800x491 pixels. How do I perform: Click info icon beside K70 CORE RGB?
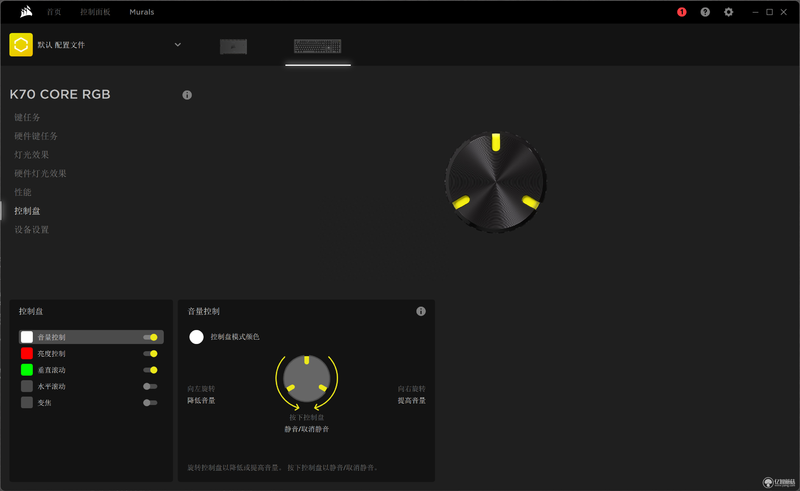pyautogui.click(x=187, y=95)
